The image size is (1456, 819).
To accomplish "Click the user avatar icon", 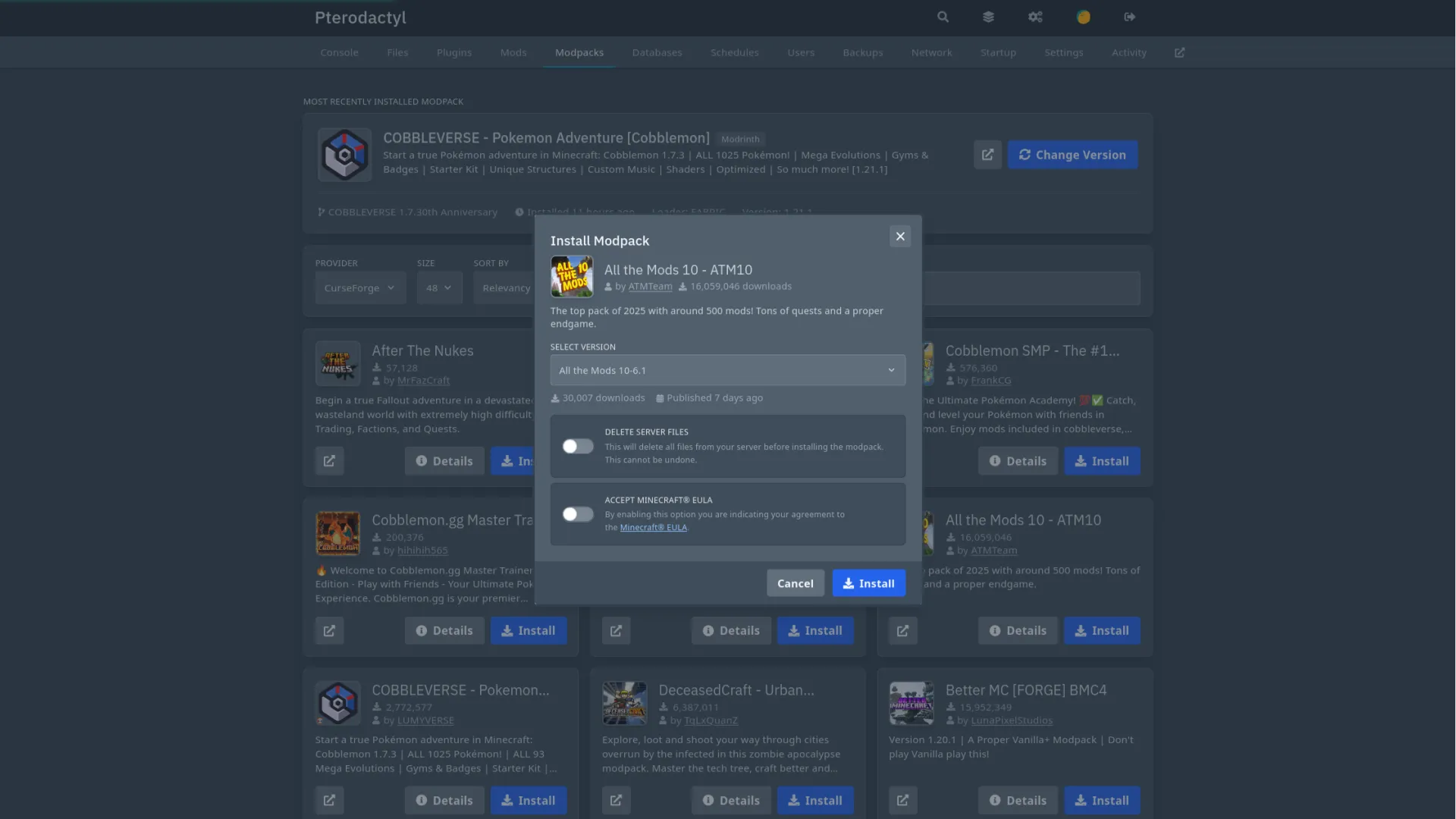I will [x=1083, y=17].
